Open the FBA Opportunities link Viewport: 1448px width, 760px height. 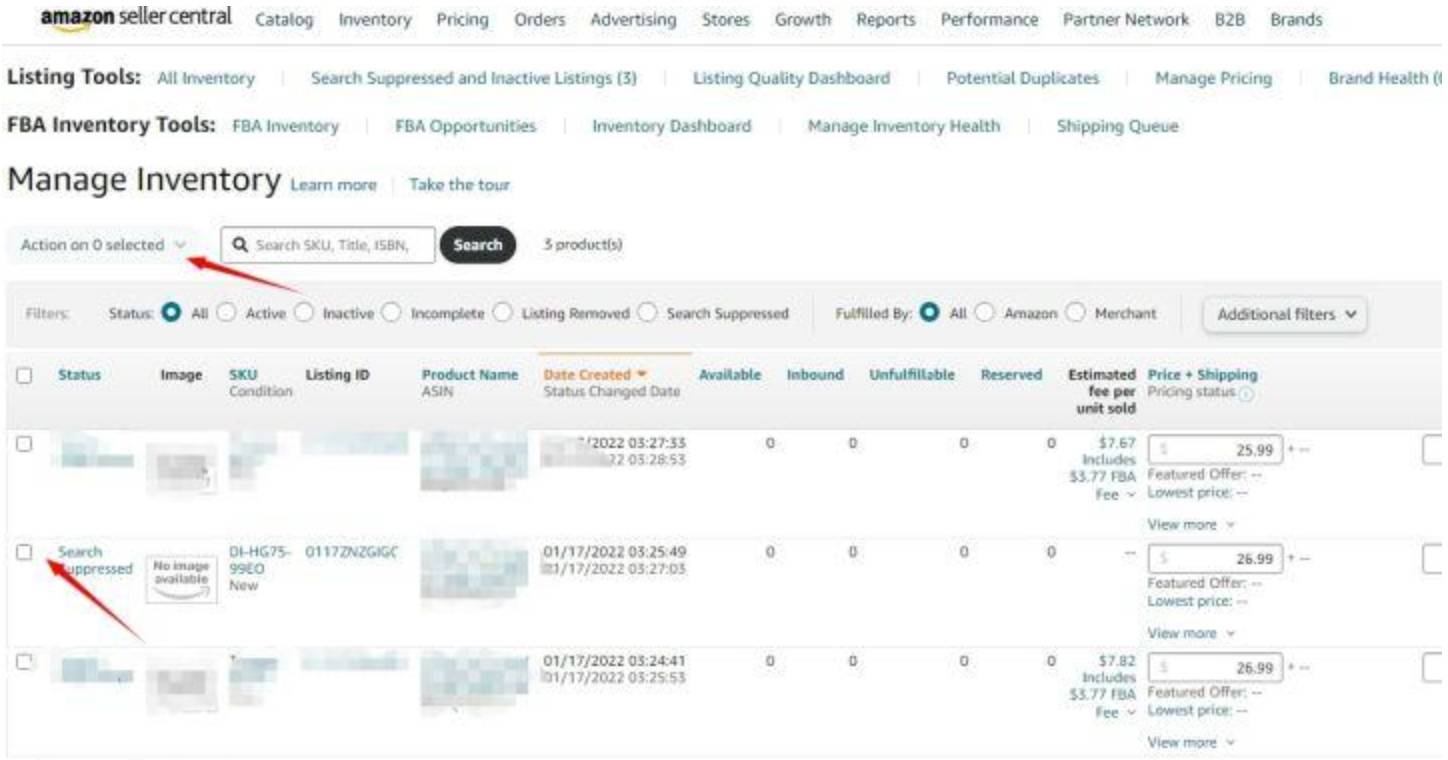[x=466, y=126]
